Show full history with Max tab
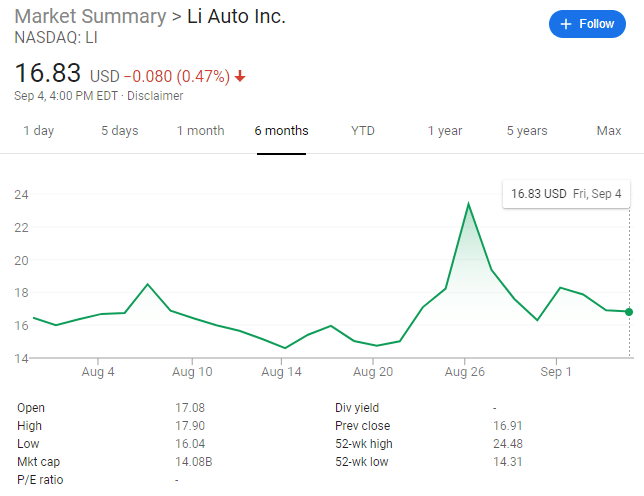 (609, 131)
